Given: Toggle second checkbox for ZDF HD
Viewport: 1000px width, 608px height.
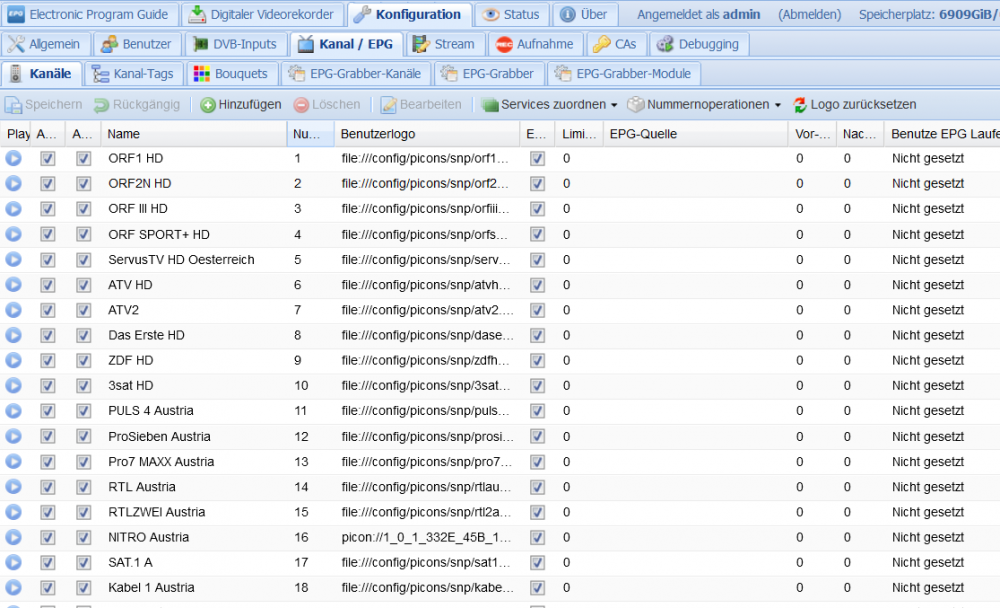Looking at the screenshot, I should pos(84,360).
